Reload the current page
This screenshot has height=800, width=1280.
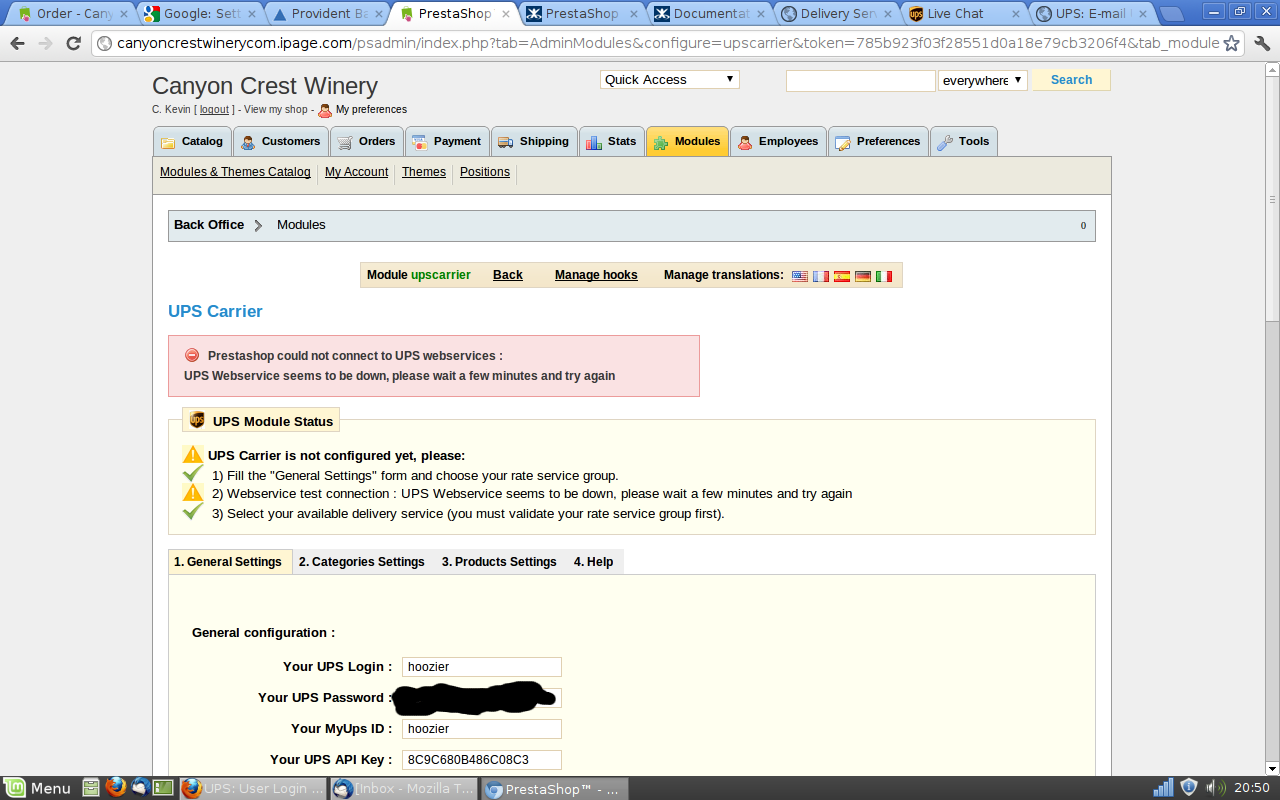(73, 44)
